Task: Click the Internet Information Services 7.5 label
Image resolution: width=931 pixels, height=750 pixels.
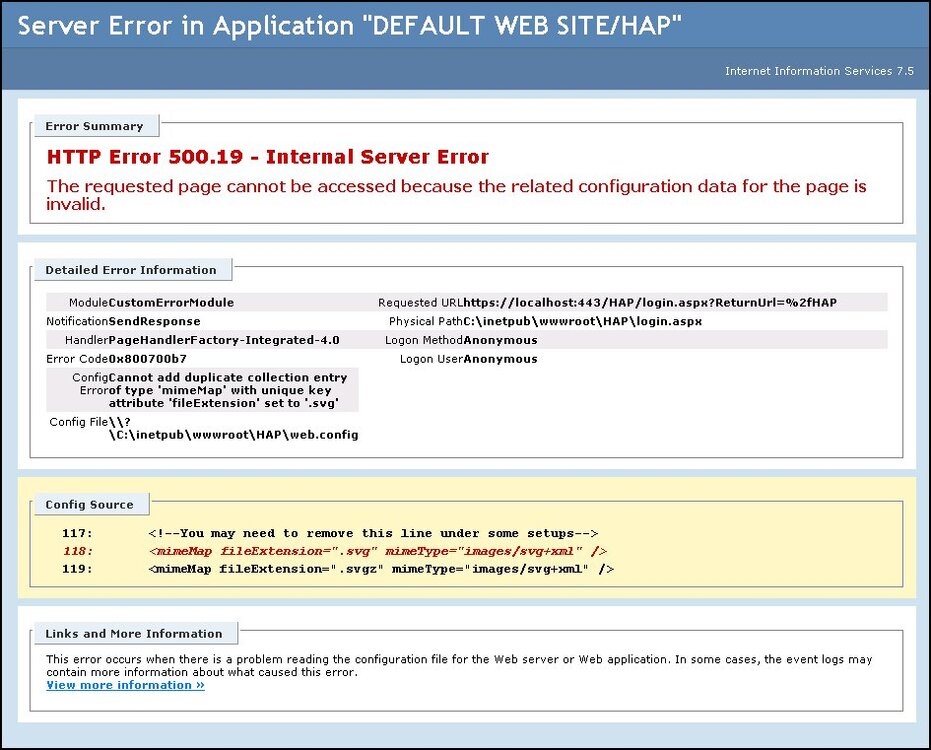Action: (820, 71)
